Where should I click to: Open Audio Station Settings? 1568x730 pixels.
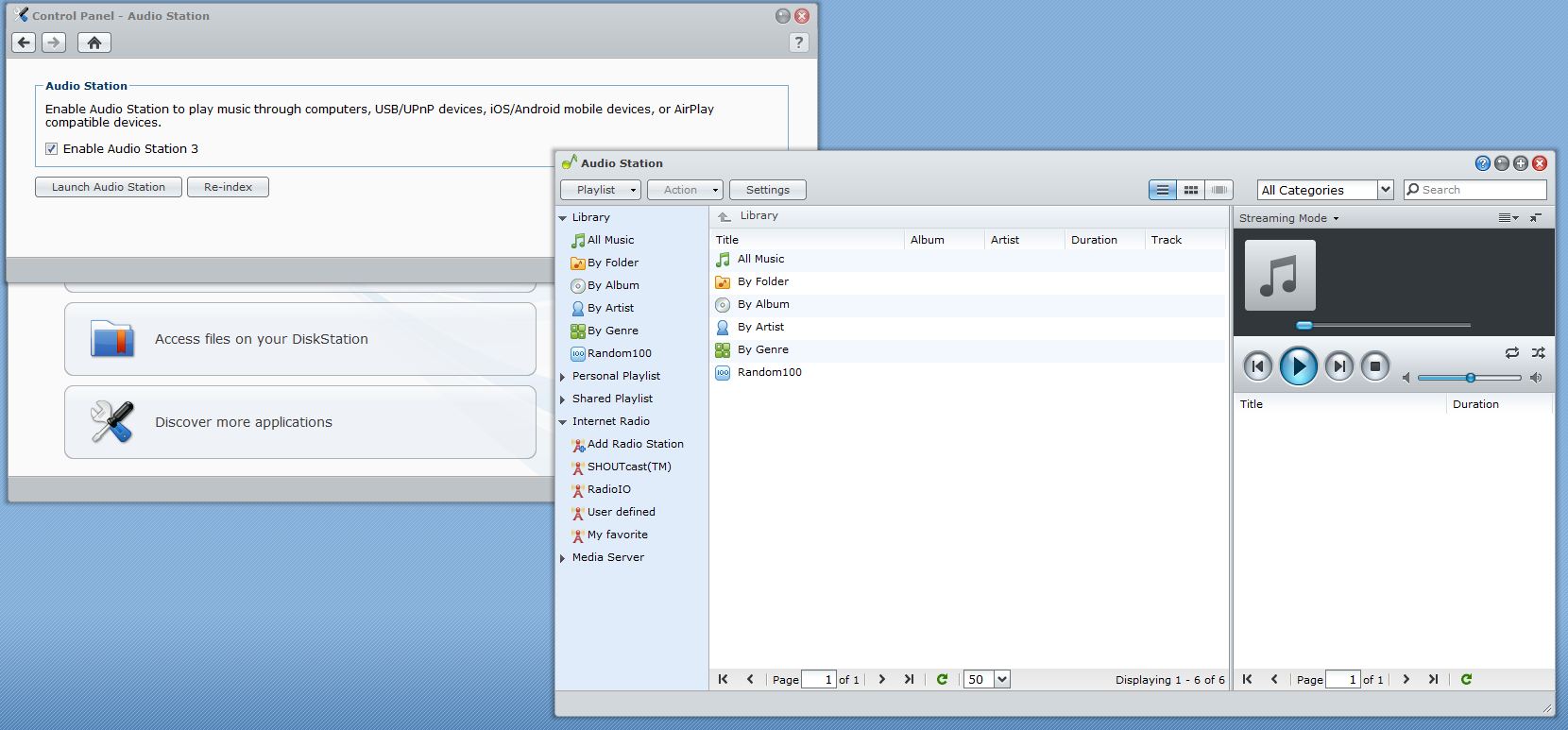pos(768,190)
